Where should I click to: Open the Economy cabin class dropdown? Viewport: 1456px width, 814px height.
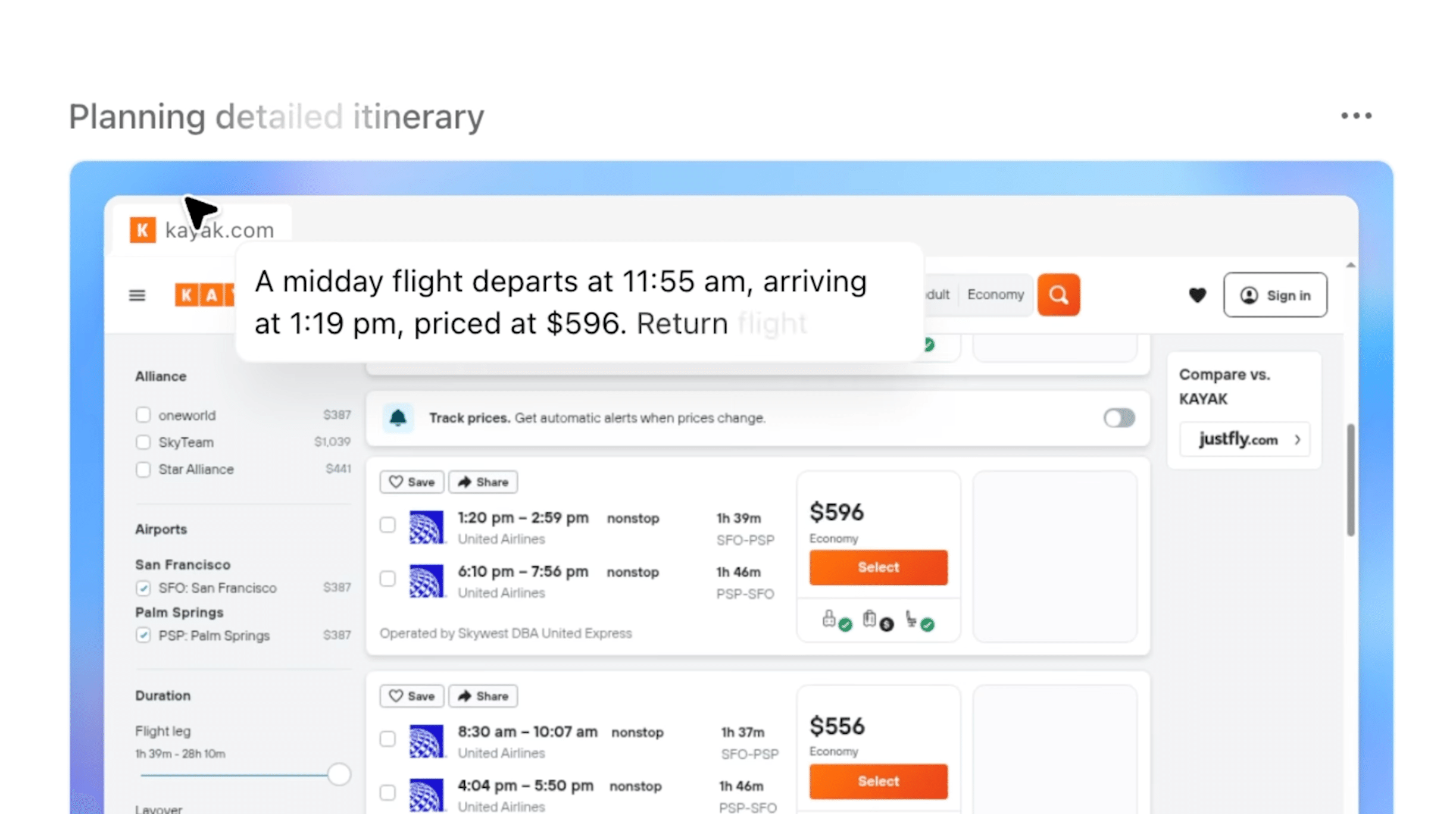[x=995, y=295]
